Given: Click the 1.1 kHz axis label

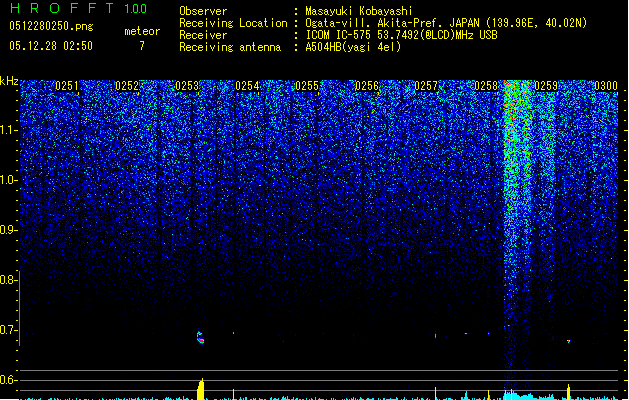Looking at the screenshot, I should [8, 130].
